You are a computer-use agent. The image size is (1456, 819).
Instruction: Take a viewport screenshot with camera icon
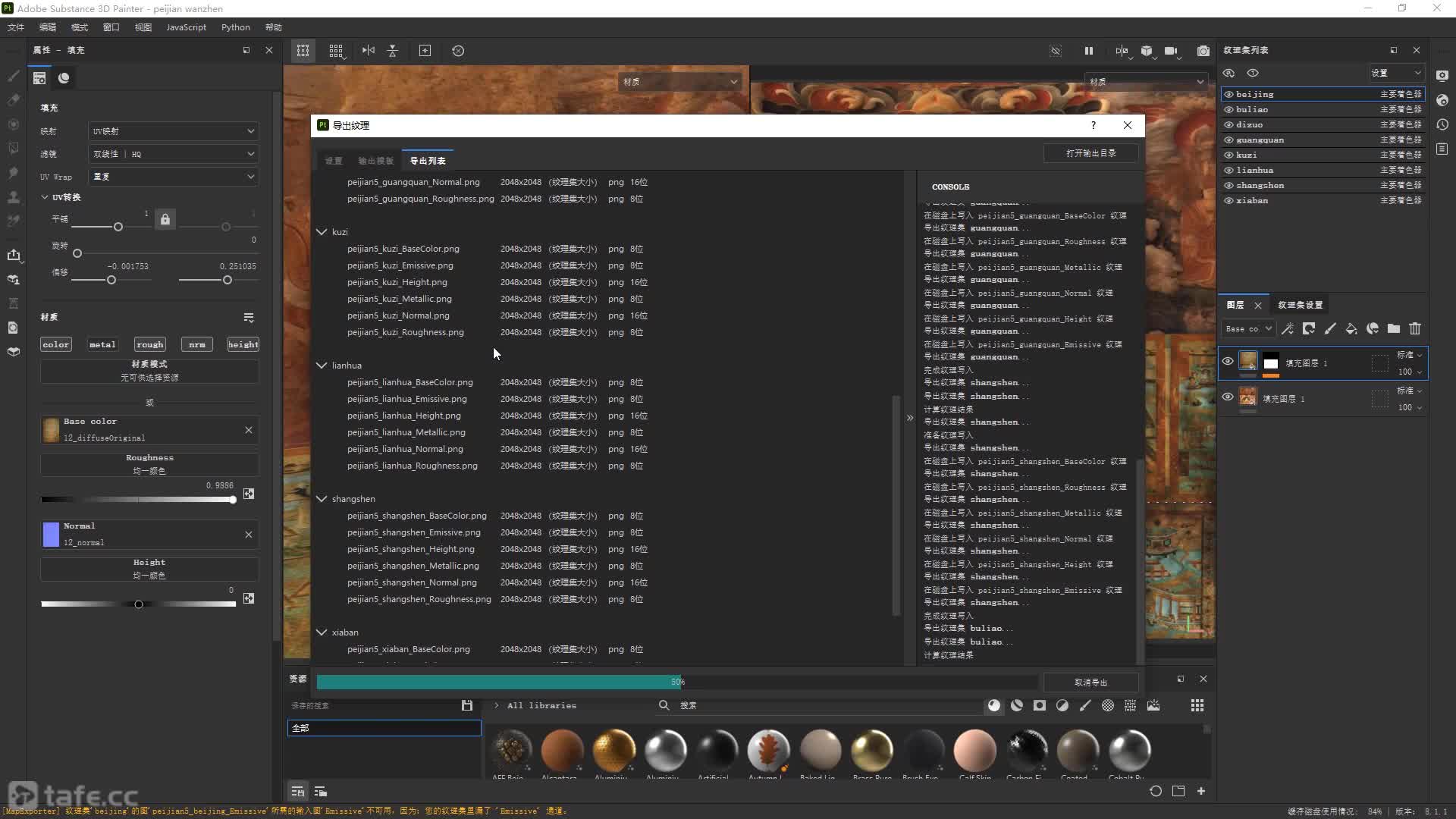[1203, 51]
